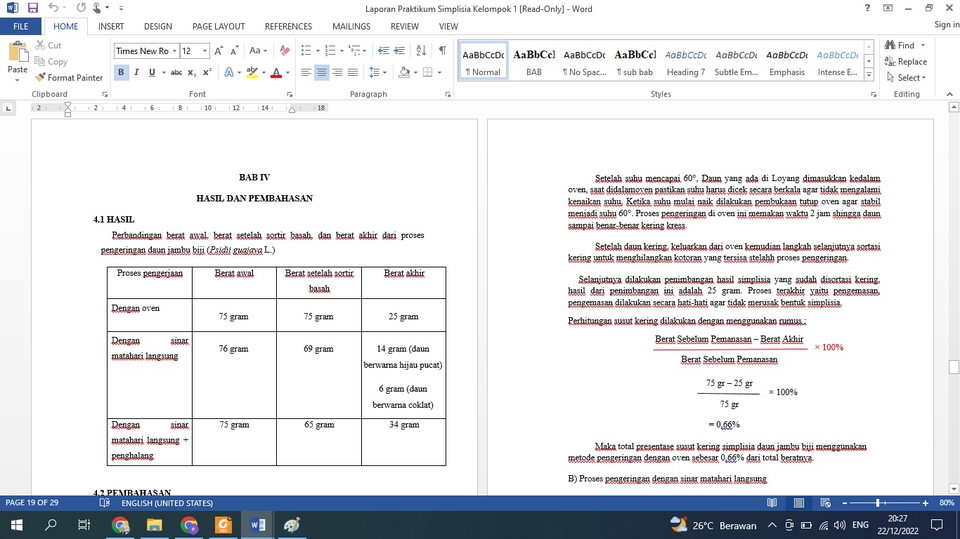Apply superscript formatting
Screen dimensions: 960x539
(x=207, y=72)
